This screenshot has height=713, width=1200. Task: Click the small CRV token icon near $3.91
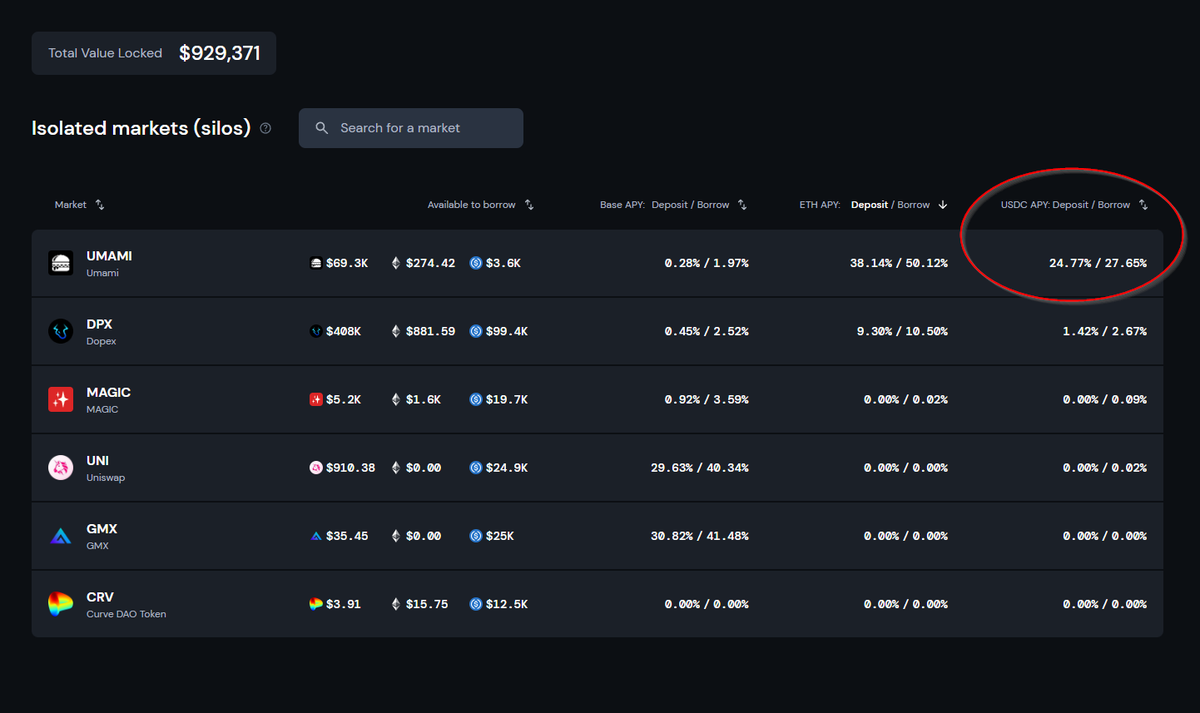(x=316, y=603)
